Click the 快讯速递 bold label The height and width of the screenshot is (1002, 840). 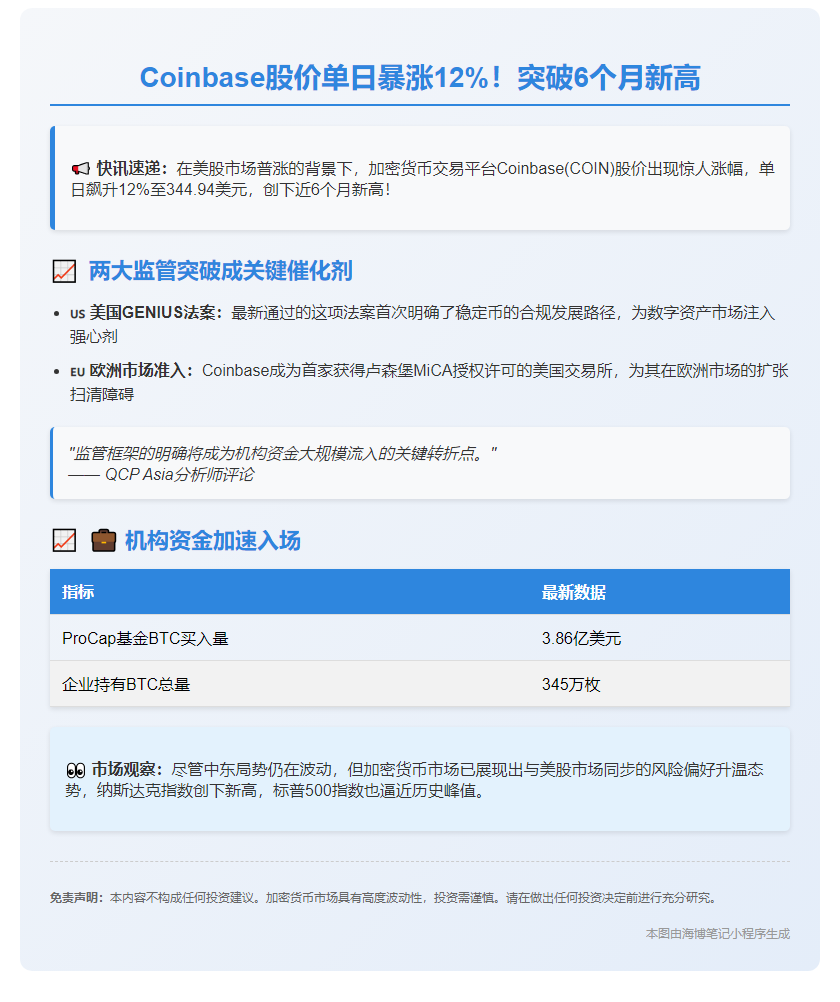(x=132, y=169)
